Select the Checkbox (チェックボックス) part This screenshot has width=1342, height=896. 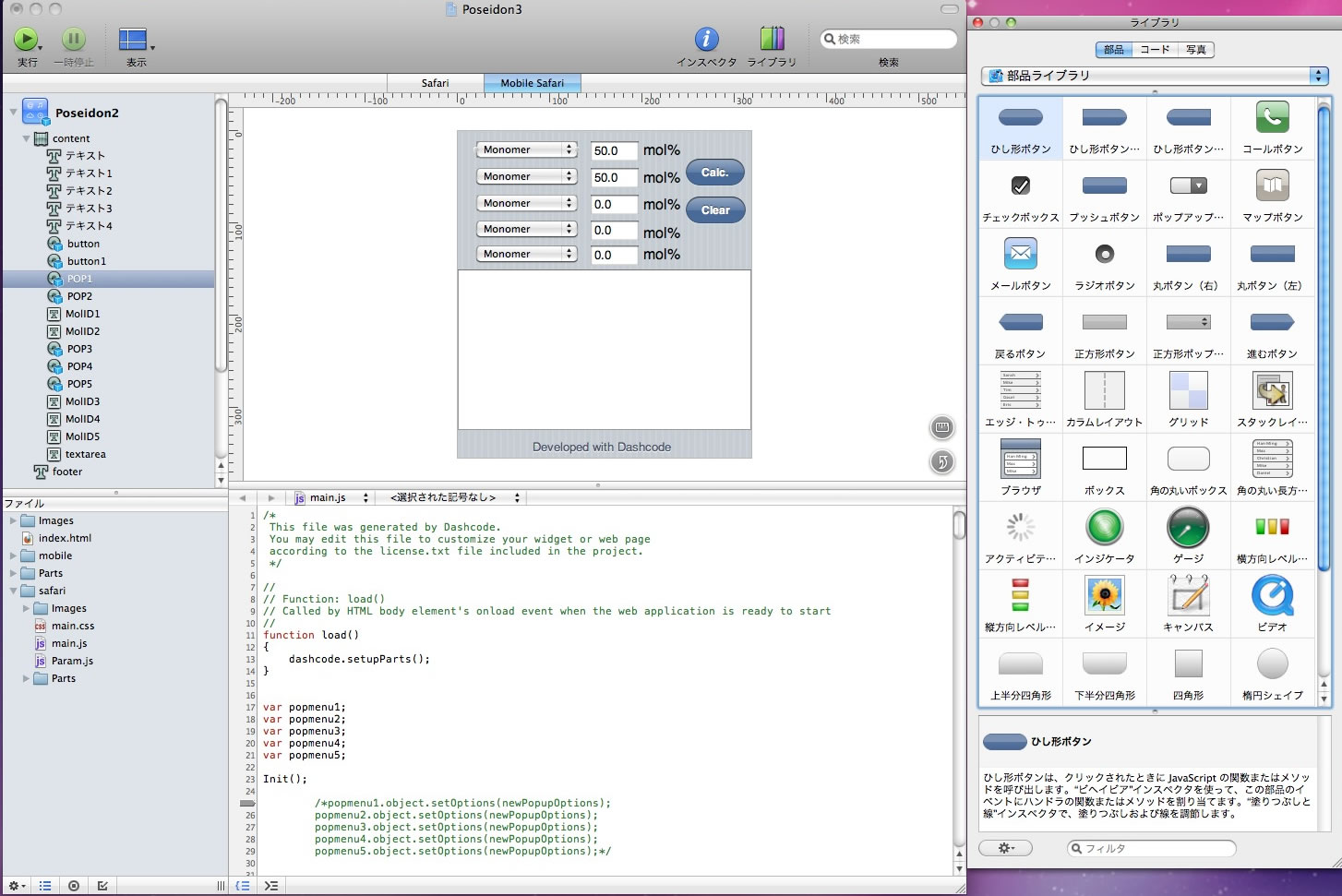[1020, 185]
